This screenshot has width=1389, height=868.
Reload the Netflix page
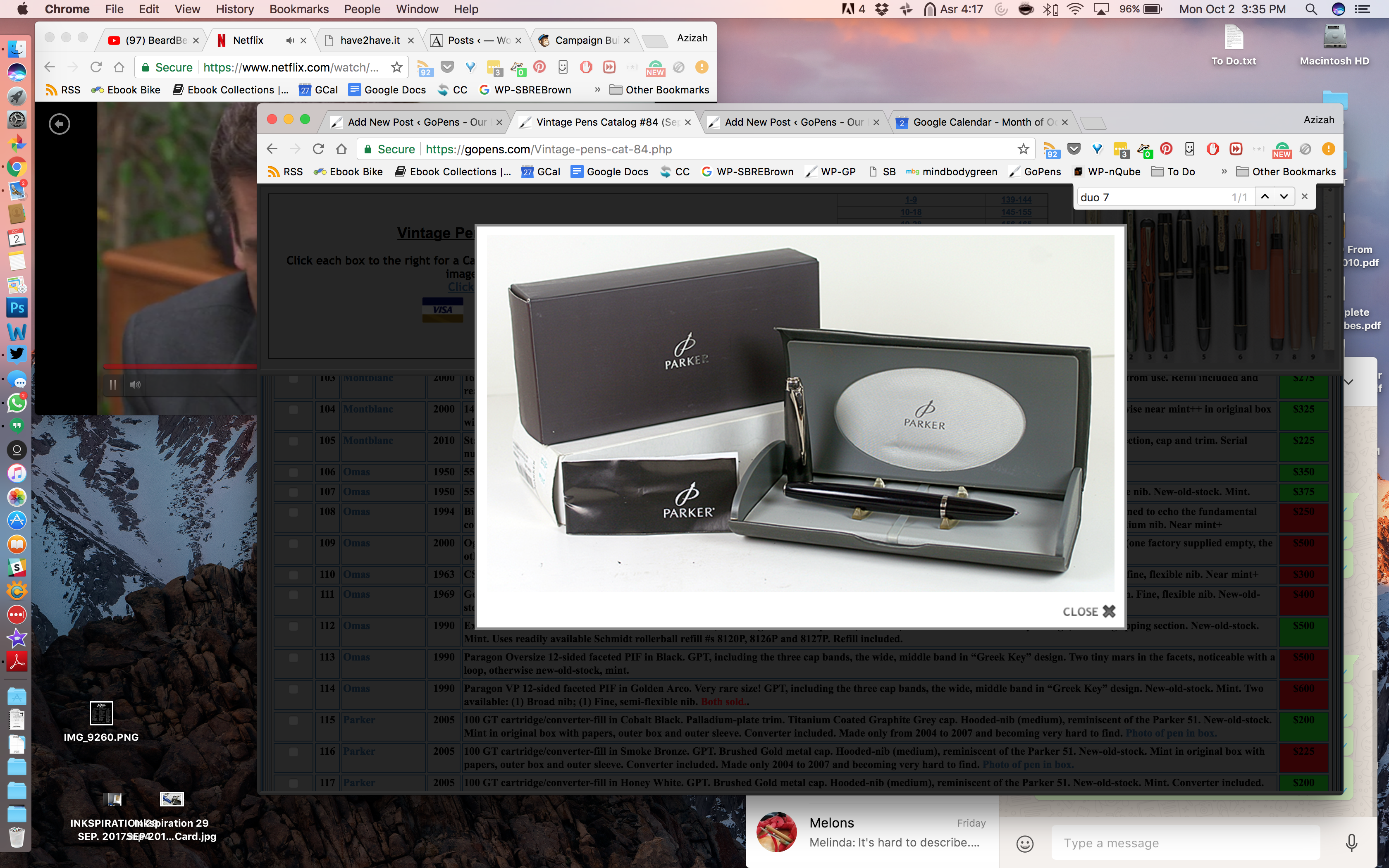[96, 67]
